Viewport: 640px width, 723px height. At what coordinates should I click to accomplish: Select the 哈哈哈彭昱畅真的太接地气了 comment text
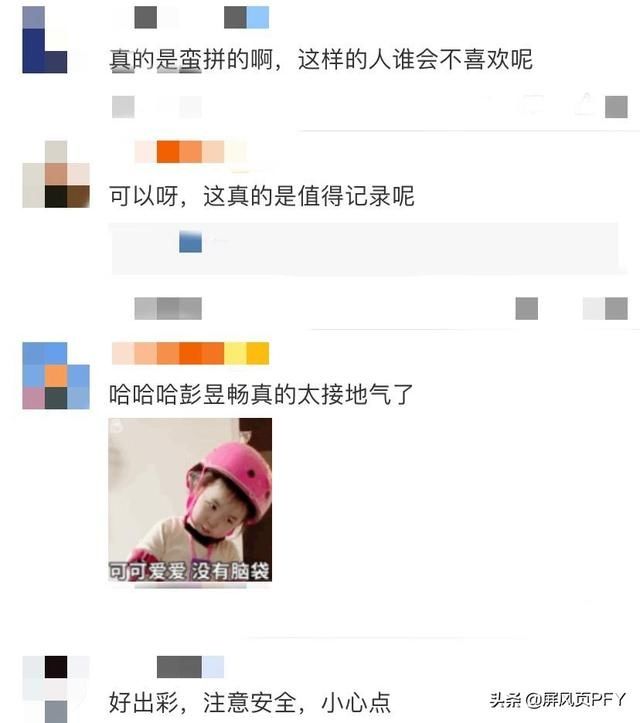click(x=261, y=395)
